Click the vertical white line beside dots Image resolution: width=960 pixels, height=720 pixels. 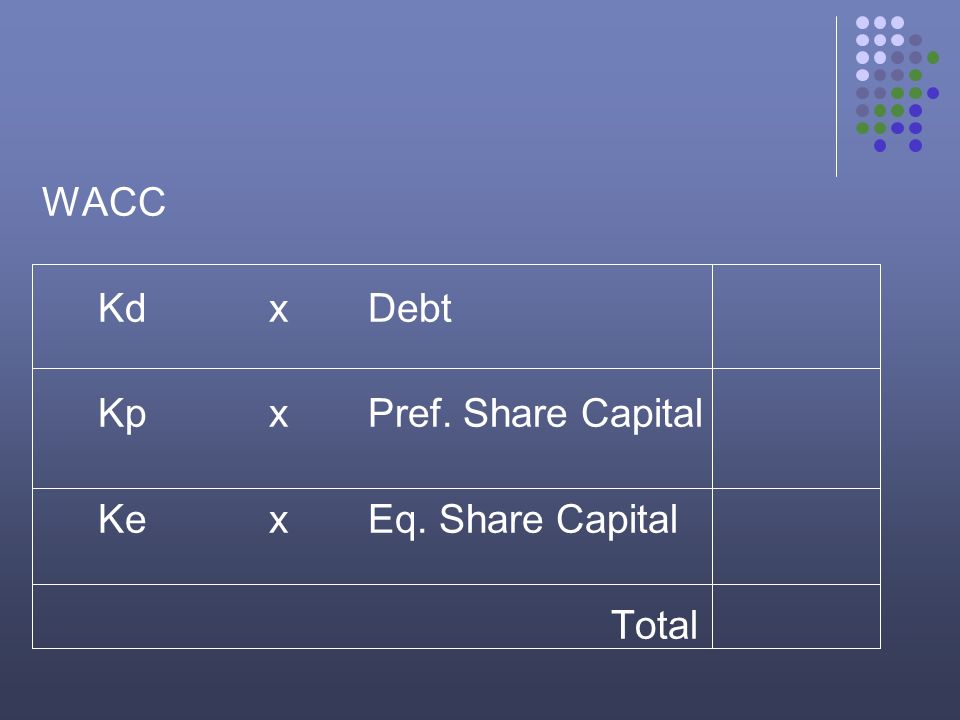836,97
